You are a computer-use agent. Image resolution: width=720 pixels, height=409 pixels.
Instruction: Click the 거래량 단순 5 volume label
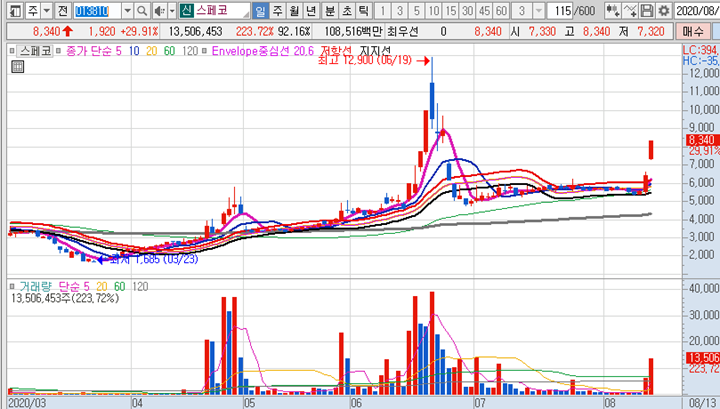(x=54, y=286)
